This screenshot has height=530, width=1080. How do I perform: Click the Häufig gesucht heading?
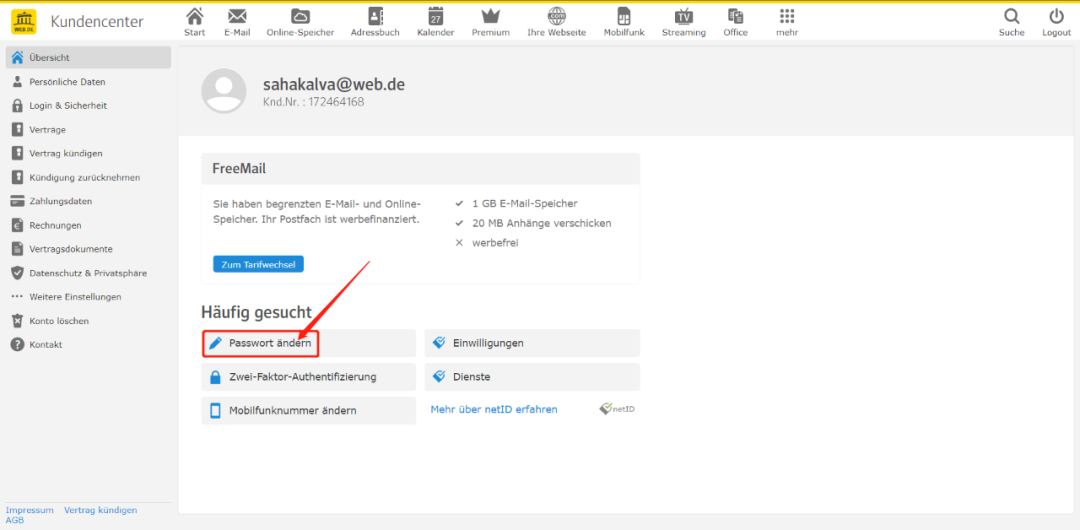click(x=257, y=312)
